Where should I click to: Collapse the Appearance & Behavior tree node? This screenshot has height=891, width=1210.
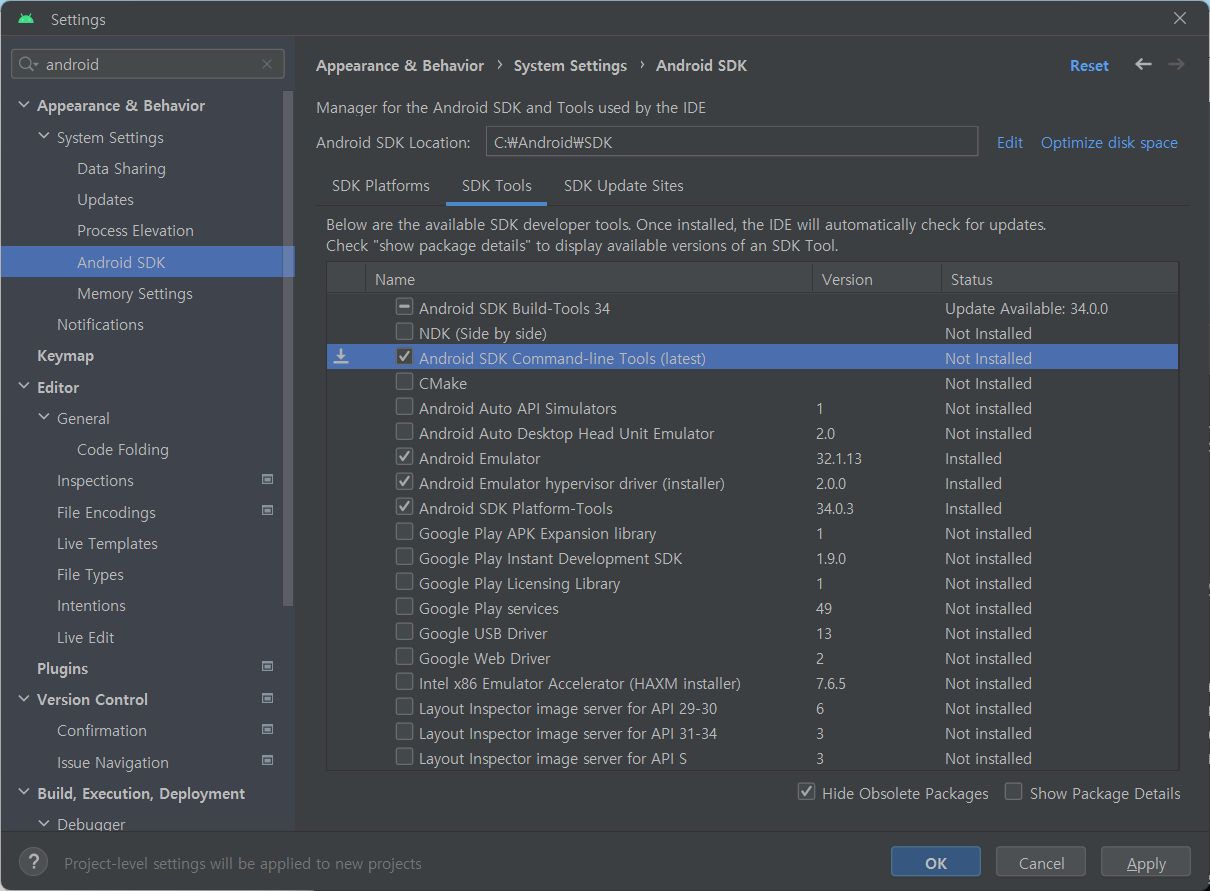24,105
